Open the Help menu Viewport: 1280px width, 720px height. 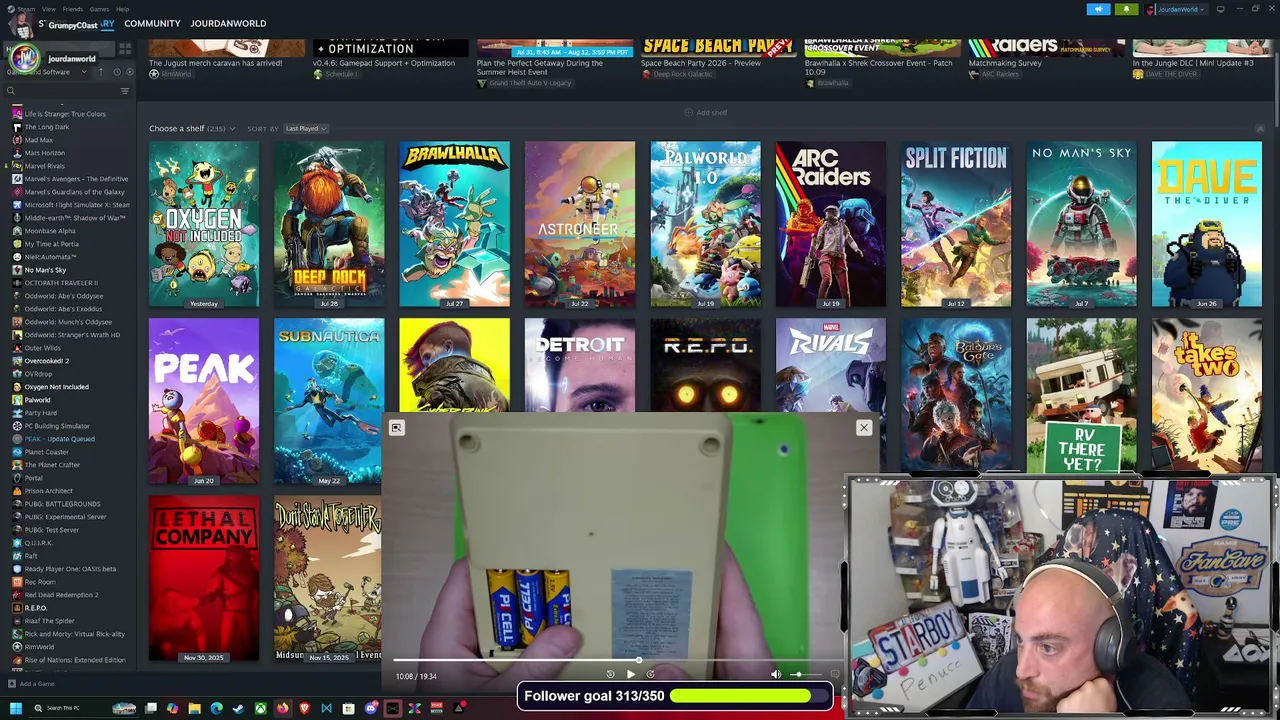(122, 9)
